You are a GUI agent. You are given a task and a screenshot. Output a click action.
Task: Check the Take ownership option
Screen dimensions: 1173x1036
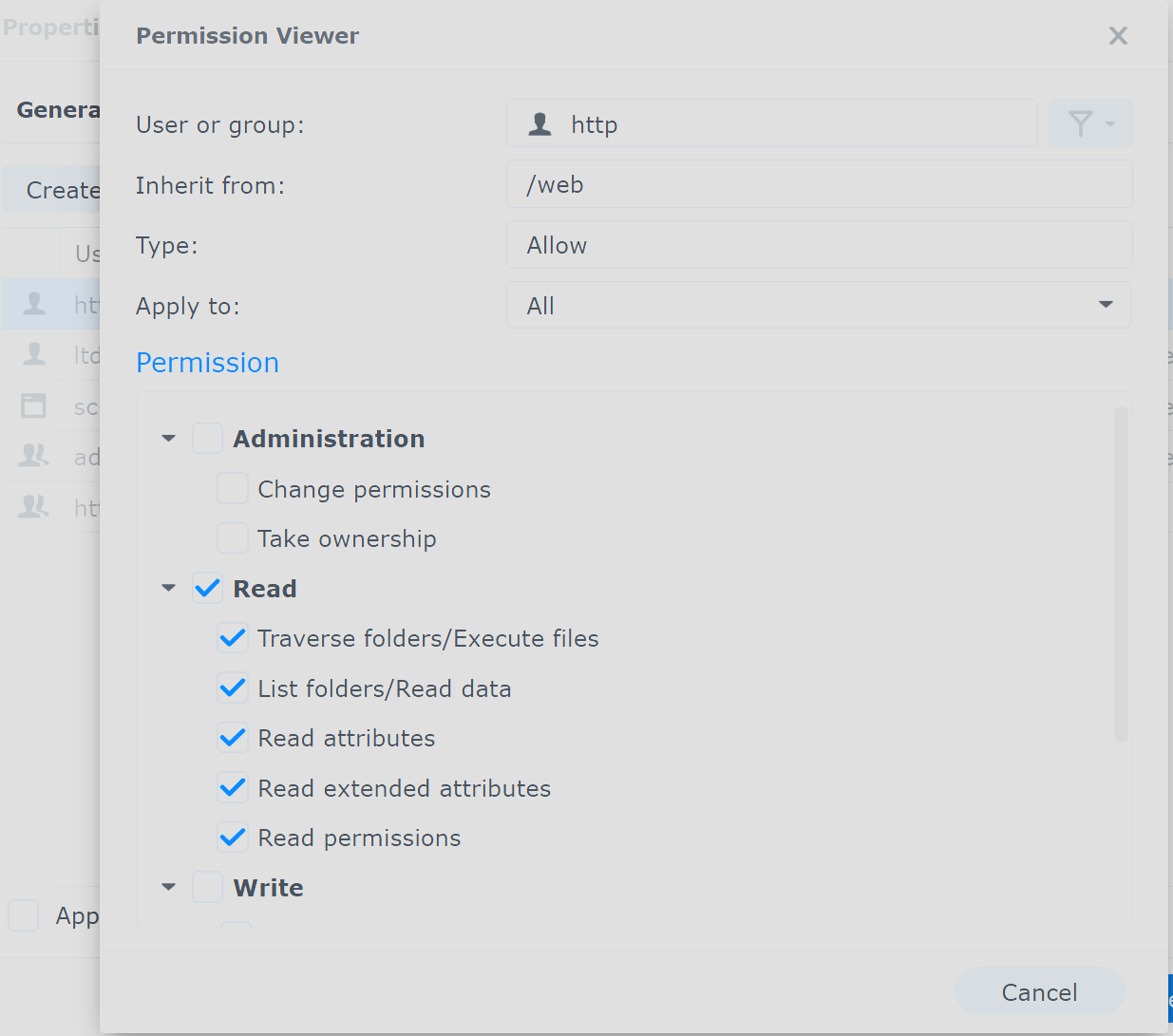pos(233,538)
